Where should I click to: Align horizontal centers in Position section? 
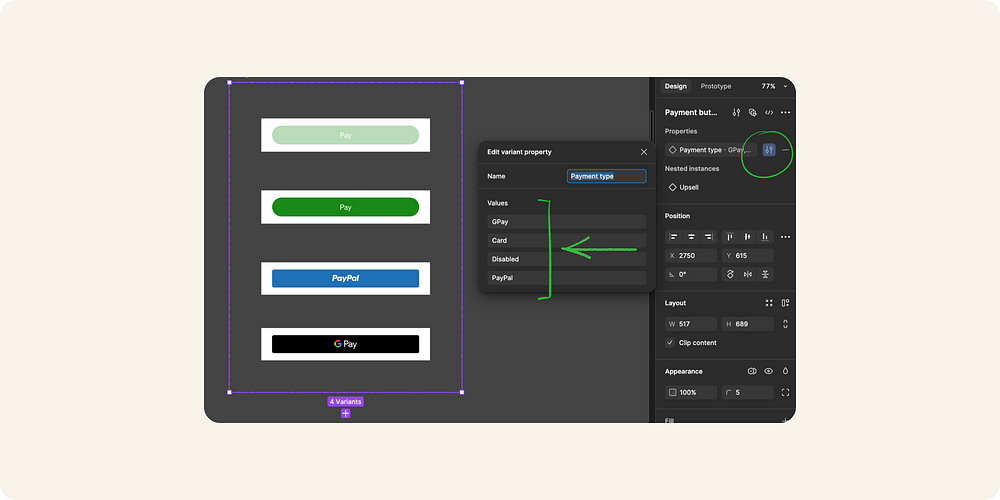coord(691,237)
